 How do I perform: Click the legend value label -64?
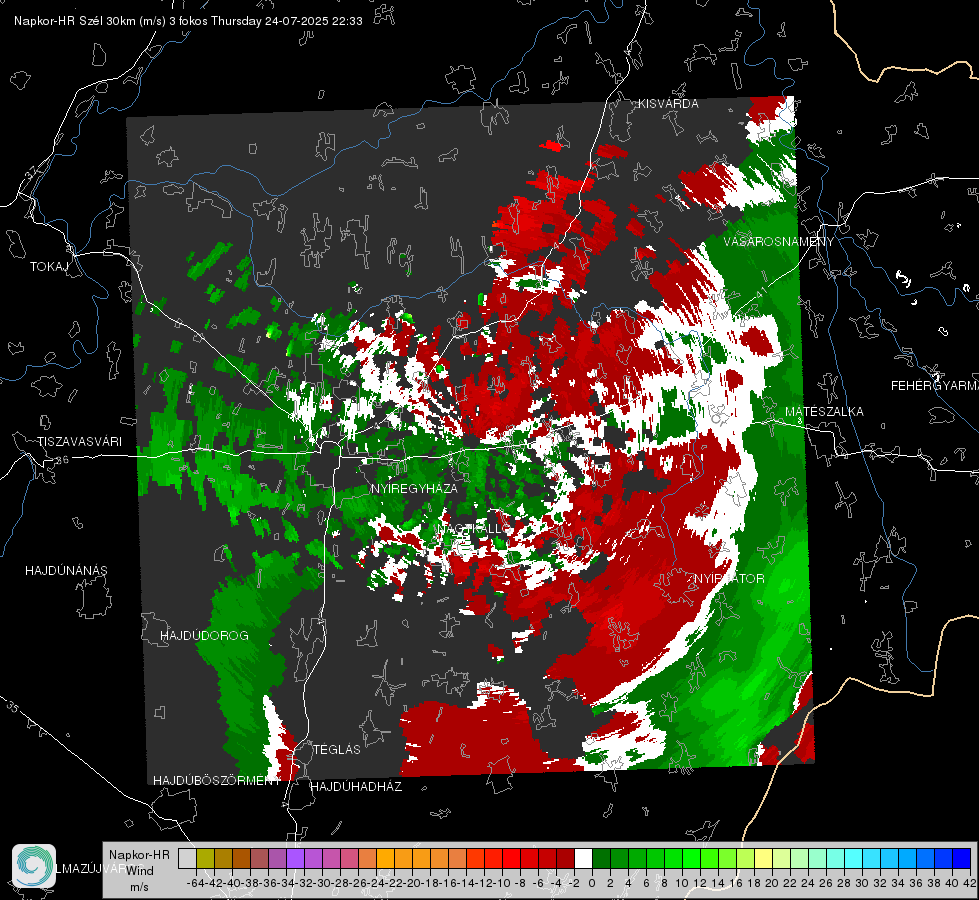pos(196,883)
